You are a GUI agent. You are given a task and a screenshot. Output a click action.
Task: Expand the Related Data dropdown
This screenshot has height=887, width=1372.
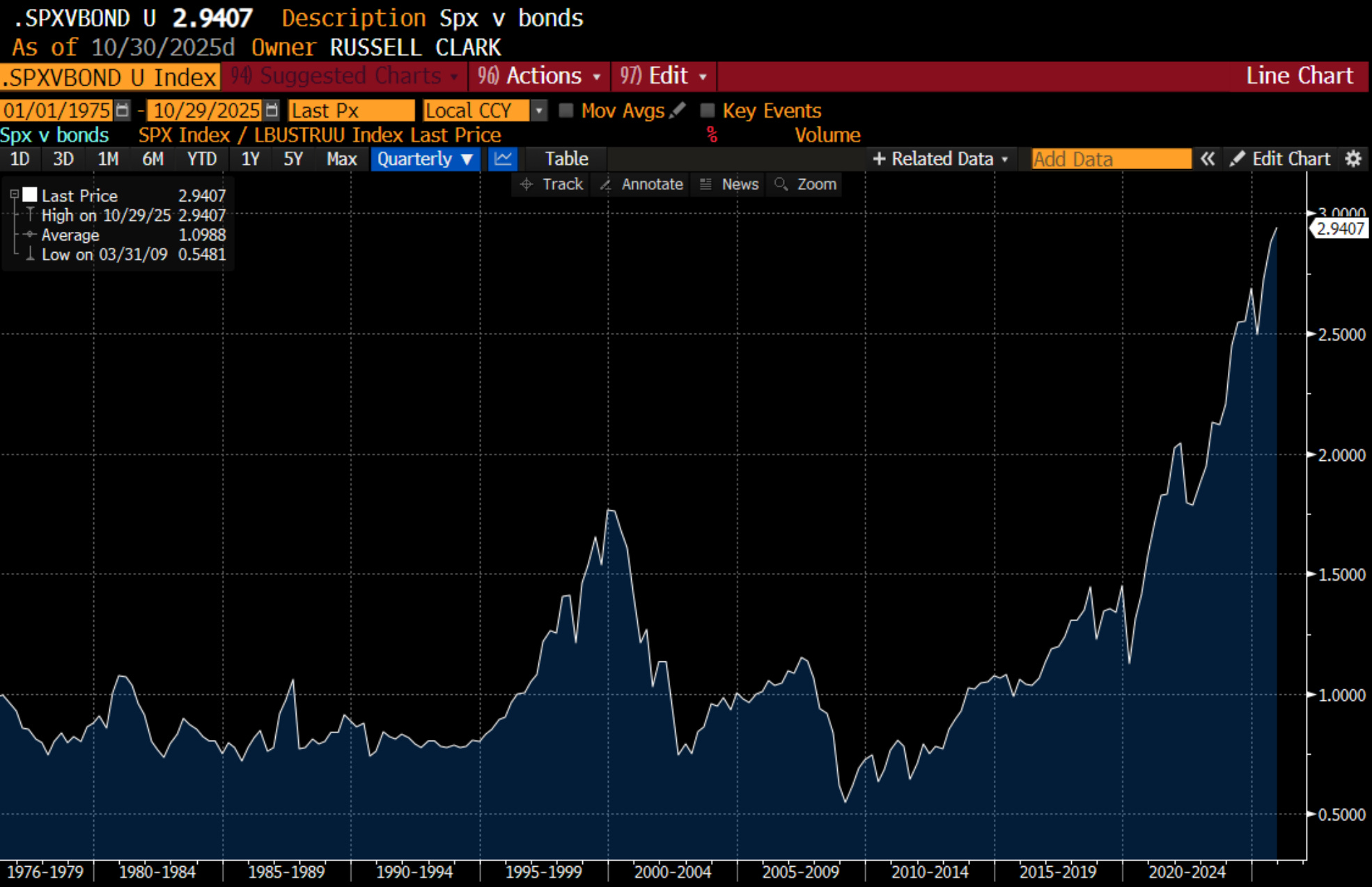[940, 159]
